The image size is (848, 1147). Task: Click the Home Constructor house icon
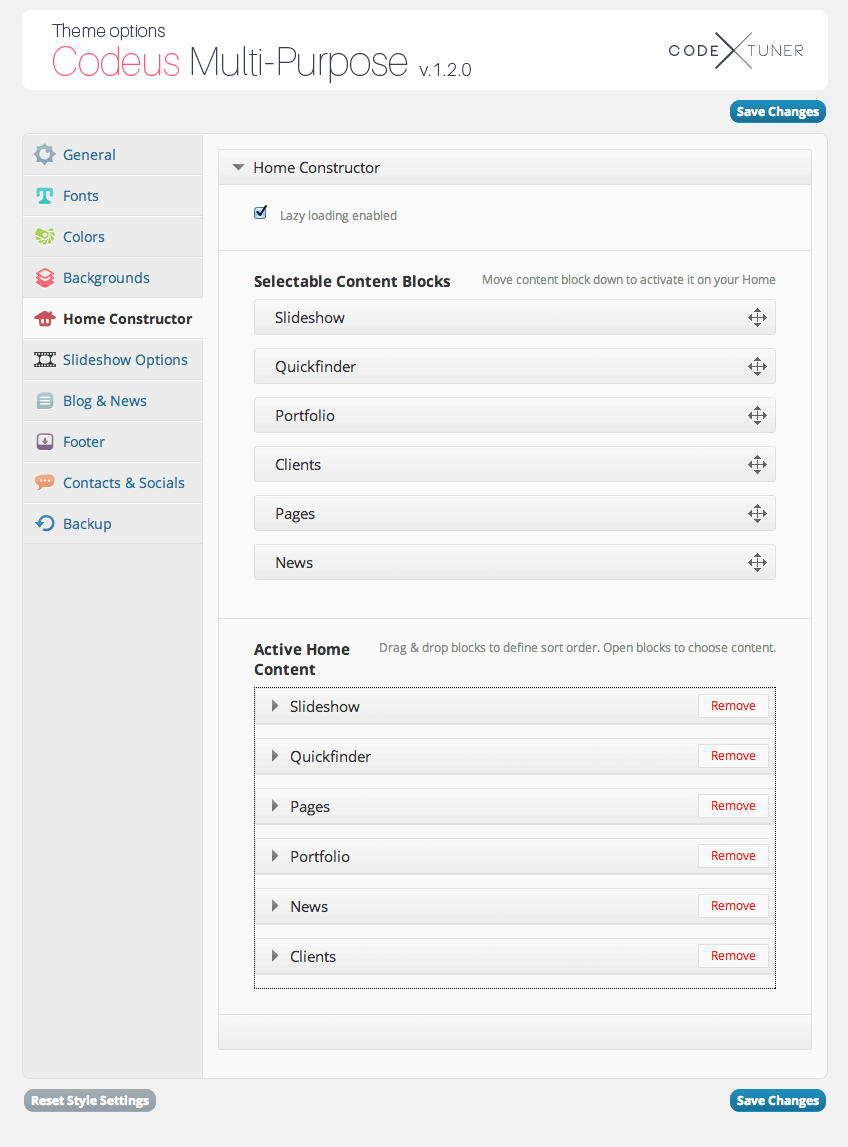45,318
